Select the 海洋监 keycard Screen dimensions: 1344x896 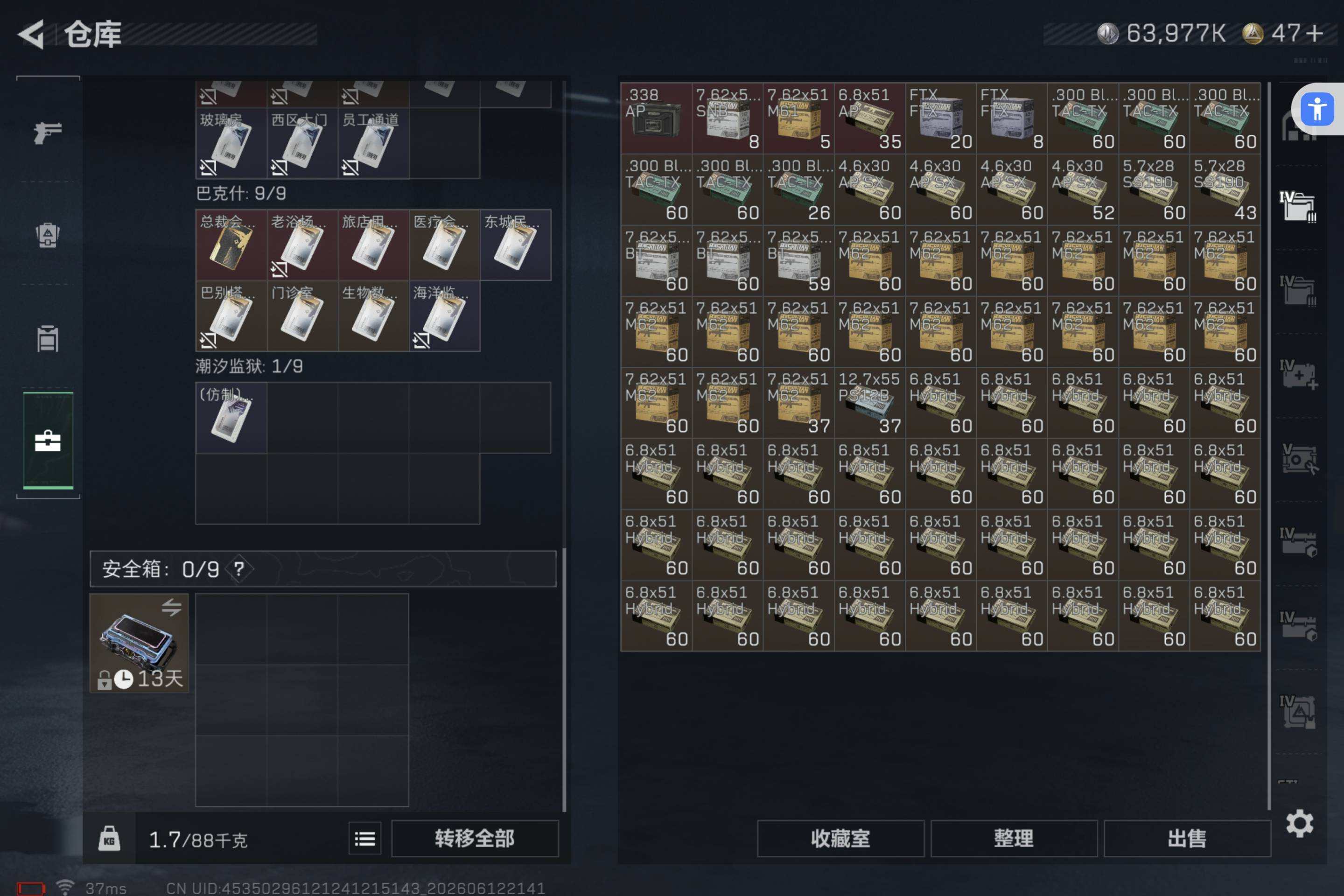[445, 316]
